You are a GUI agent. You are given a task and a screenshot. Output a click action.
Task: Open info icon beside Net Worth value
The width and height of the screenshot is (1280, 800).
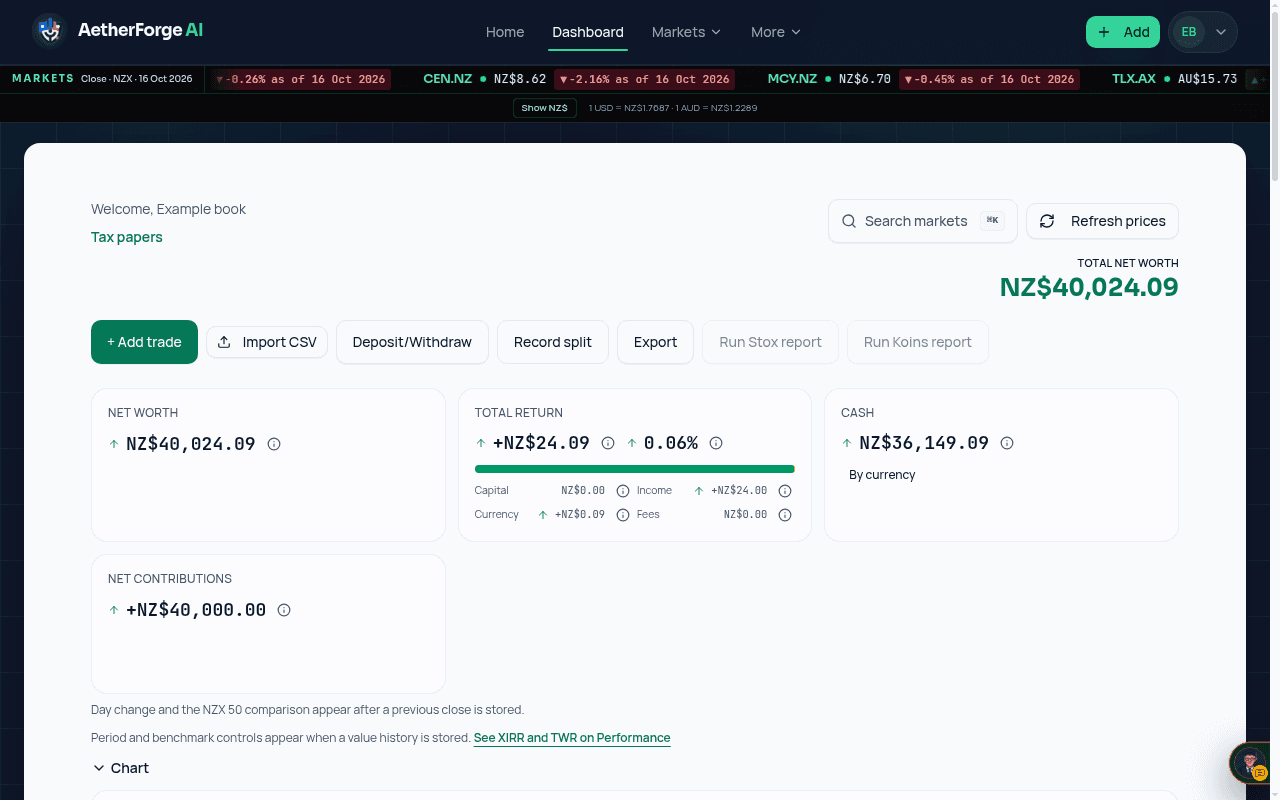point(274,444)
